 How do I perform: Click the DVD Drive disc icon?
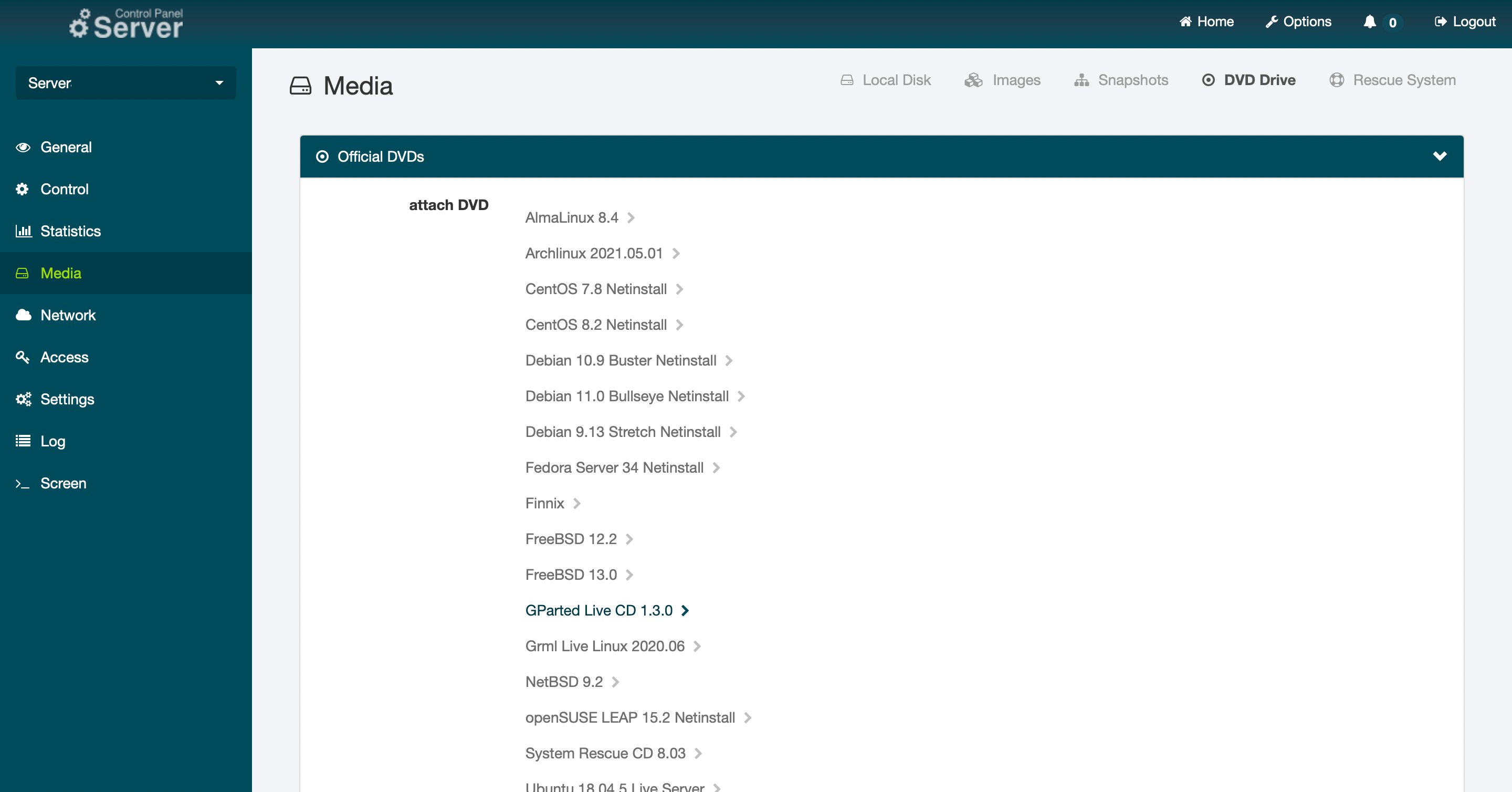(1208, 80)
